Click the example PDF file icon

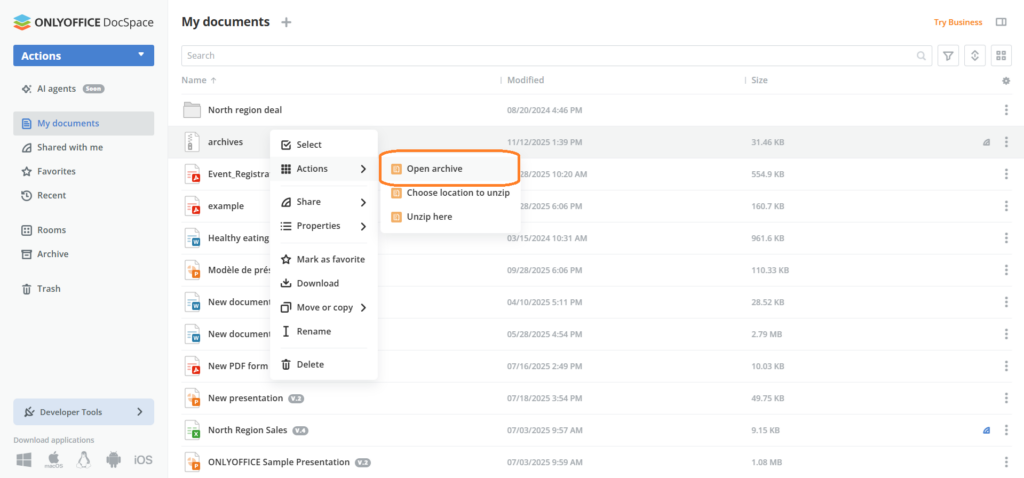pos(192,206)
